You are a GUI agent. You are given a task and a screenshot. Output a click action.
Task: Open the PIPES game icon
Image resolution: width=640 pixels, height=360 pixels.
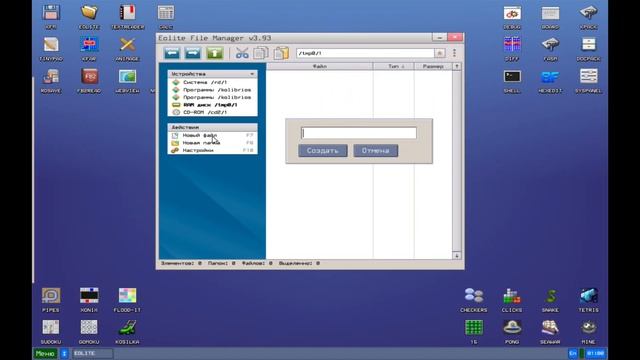pos(51,300)
